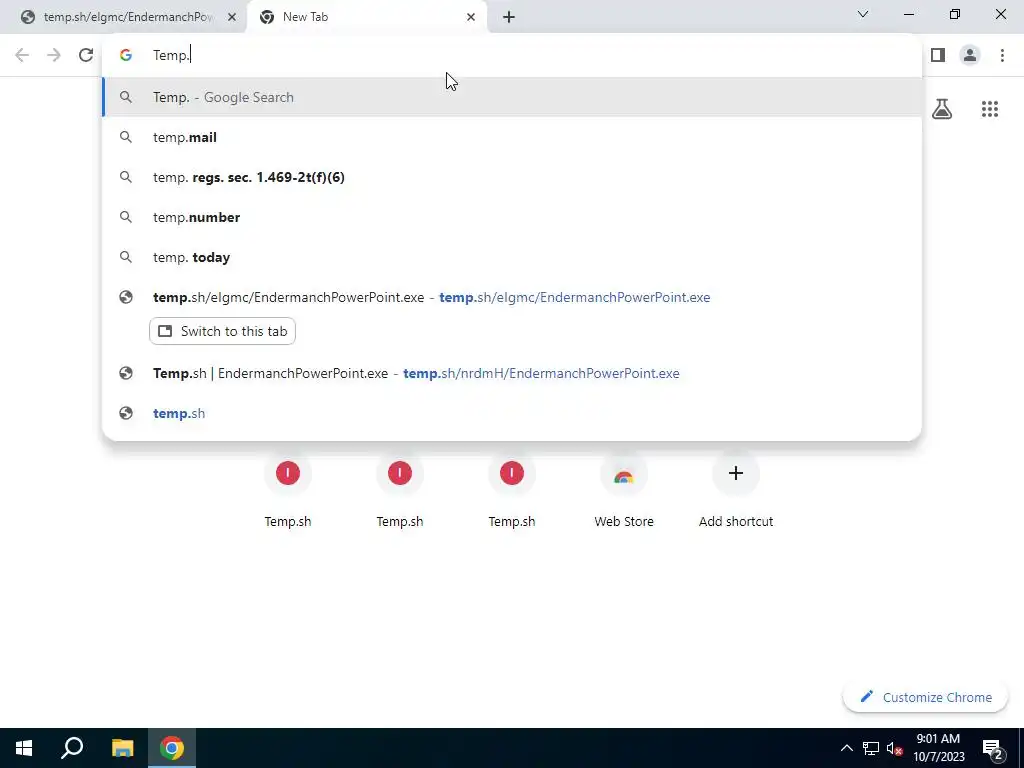Click Chrome icon in taskbar
Screen dimensions: 1024x768
tap(172, 748)
